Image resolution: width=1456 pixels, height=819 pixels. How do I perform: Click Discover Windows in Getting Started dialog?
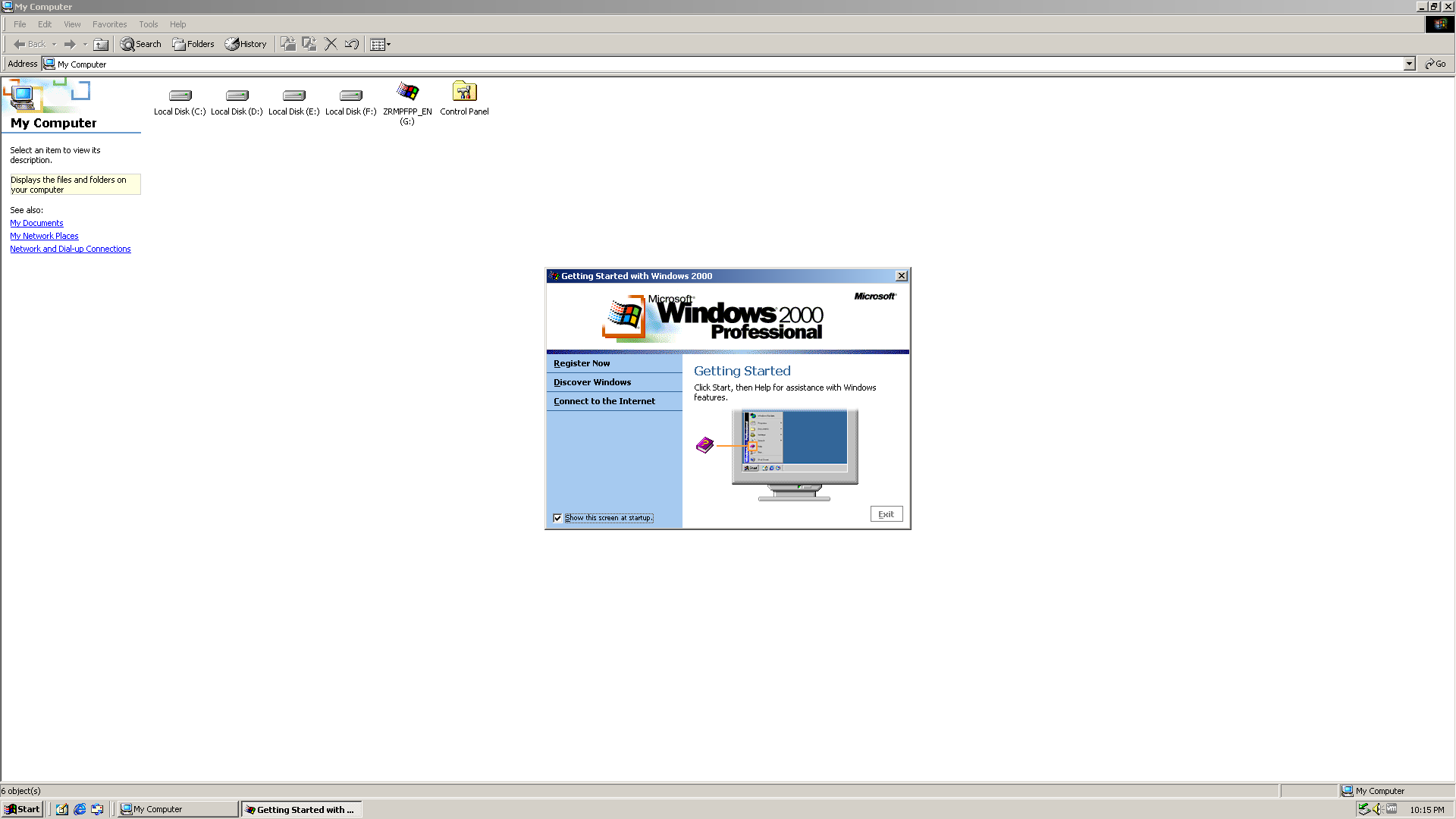pos(592,382)
